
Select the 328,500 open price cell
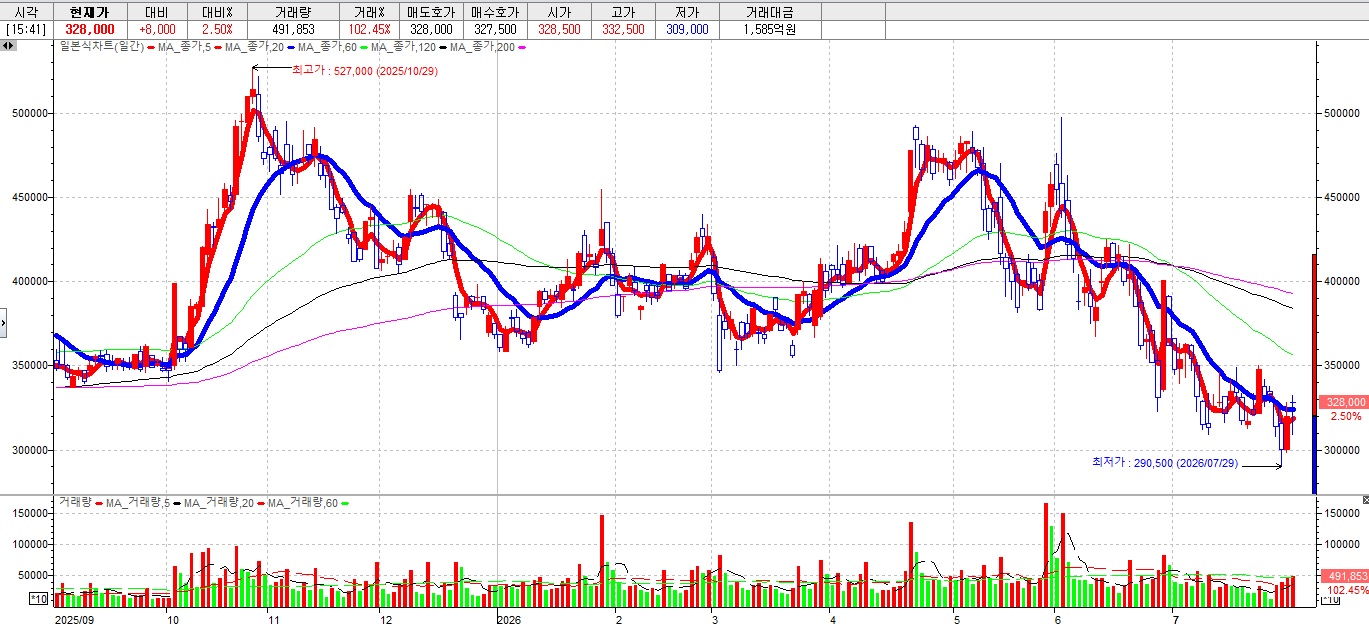pos(559,30)
